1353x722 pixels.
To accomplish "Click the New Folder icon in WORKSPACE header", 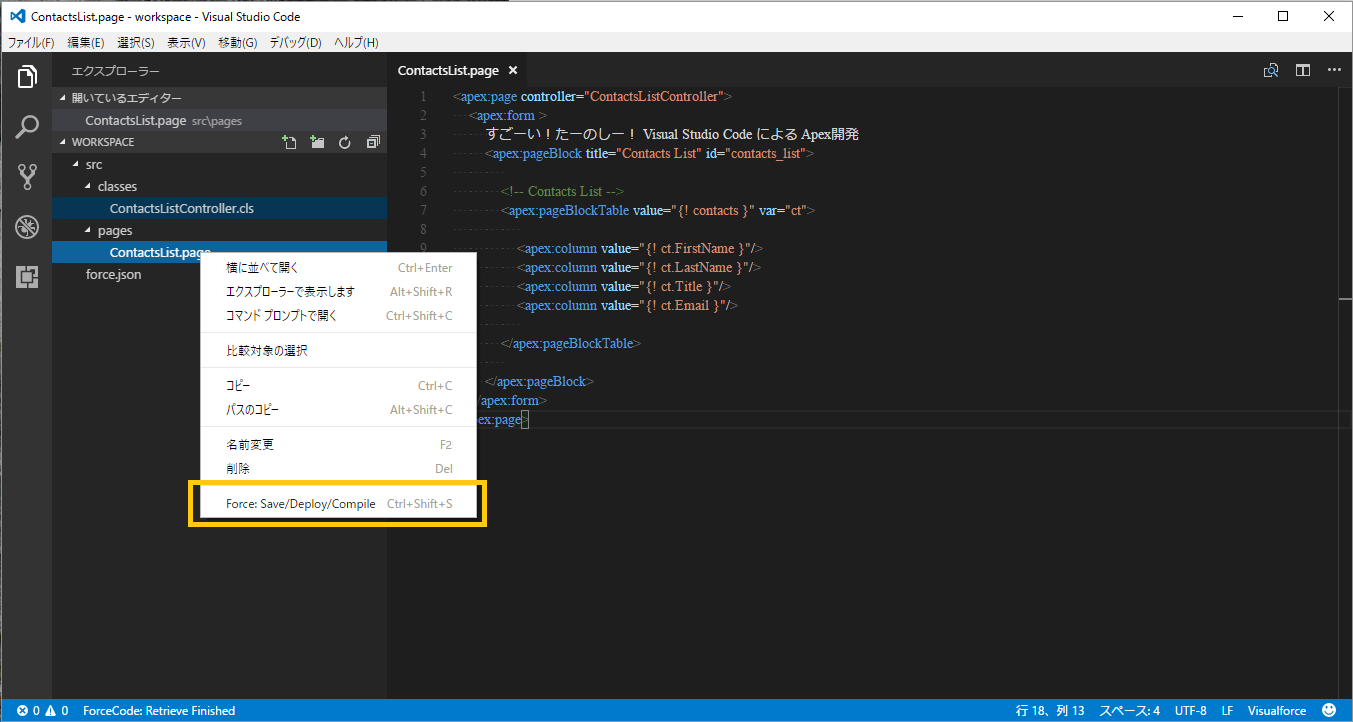I will 317,142.
